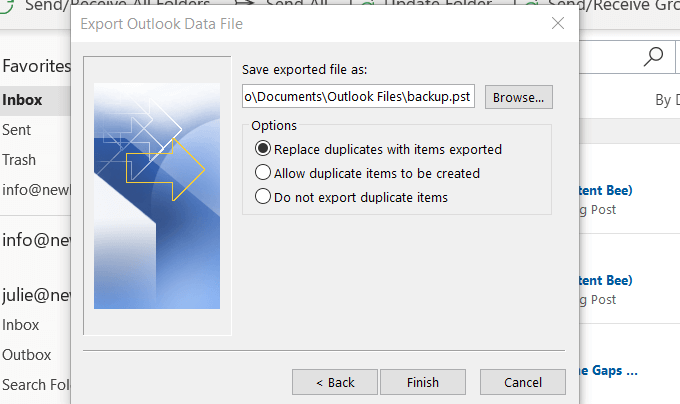Screen dimensions: 680x404
Task: Cancel the export wizard
Action: (523, 382)
